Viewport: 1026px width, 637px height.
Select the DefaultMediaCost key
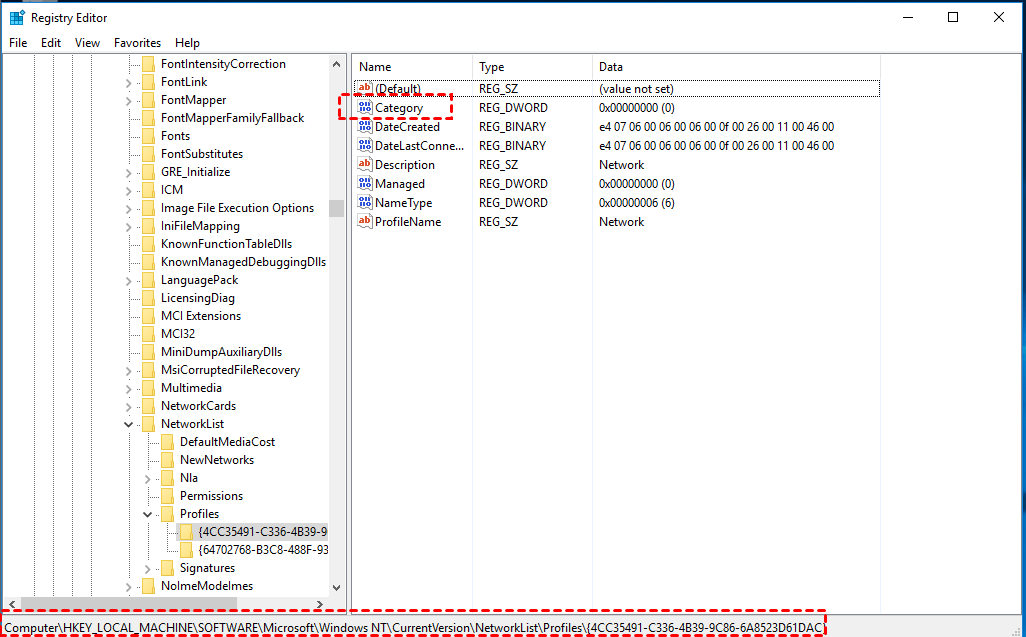pos(227,442)
